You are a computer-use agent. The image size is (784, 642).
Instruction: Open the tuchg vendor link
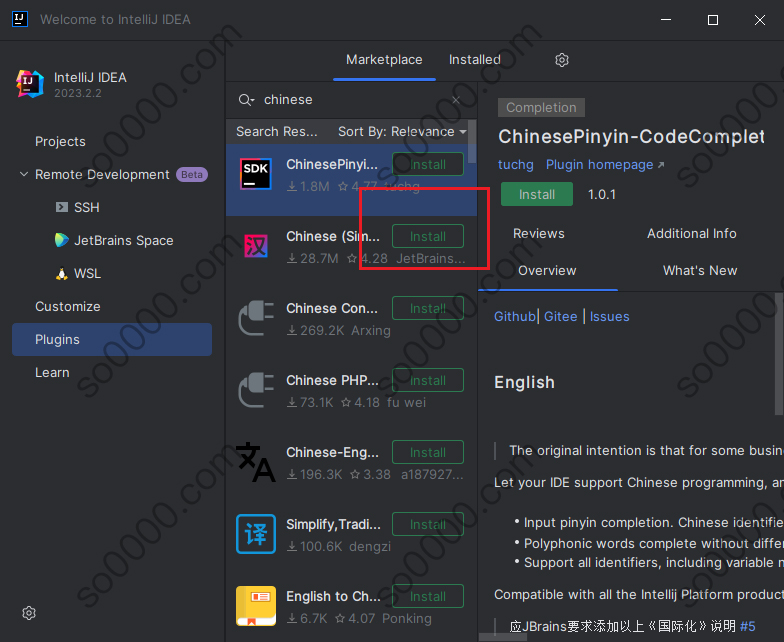(516, 165)
